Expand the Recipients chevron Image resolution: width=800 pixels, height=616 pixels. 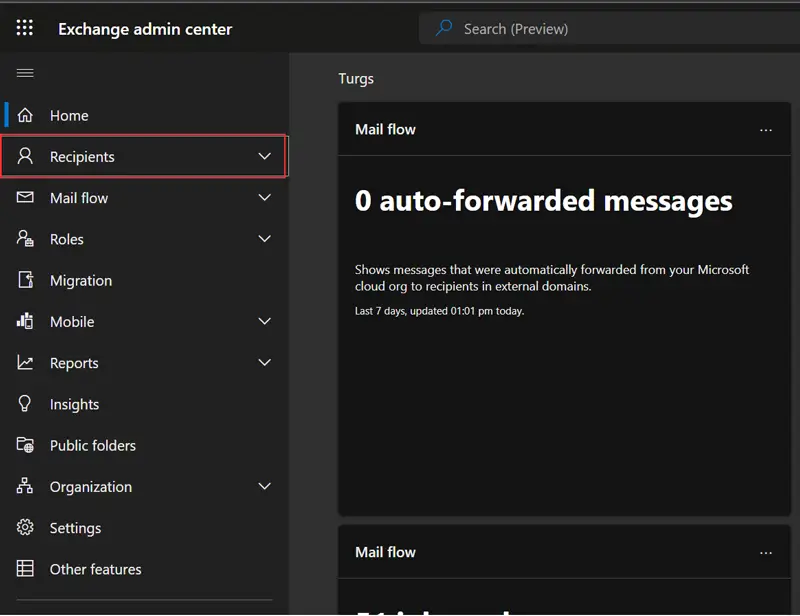tap(264, 156)
